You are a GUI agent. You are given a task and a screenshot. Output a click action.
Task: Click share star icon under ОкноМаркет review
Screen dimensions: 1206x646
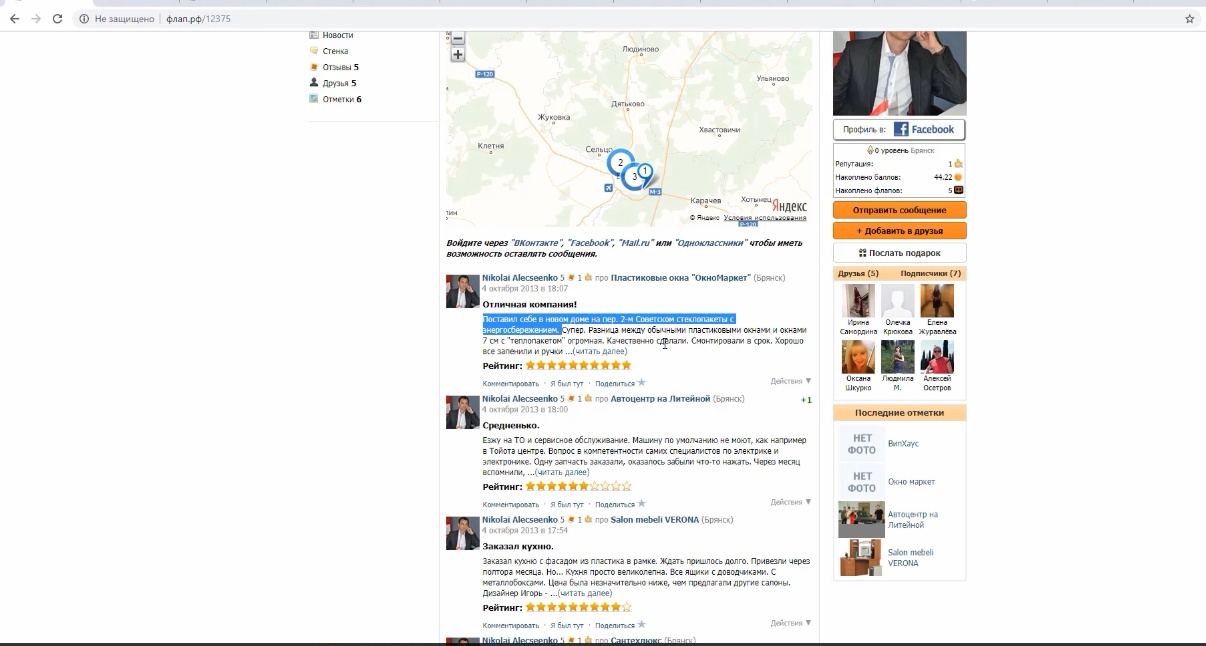tap(642, 382)
